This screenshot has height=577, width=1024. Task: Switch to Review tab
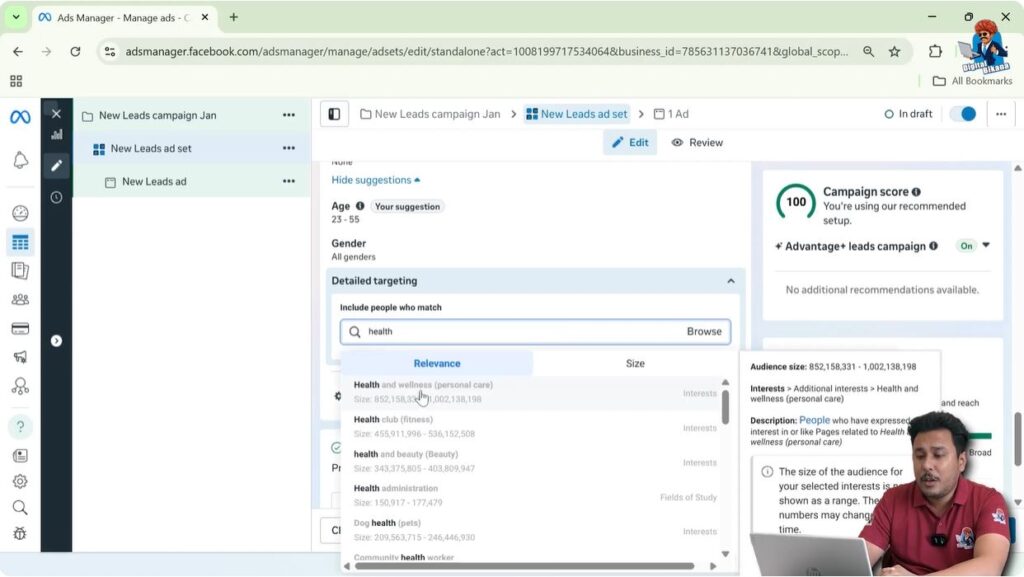(x=697, y=142)
